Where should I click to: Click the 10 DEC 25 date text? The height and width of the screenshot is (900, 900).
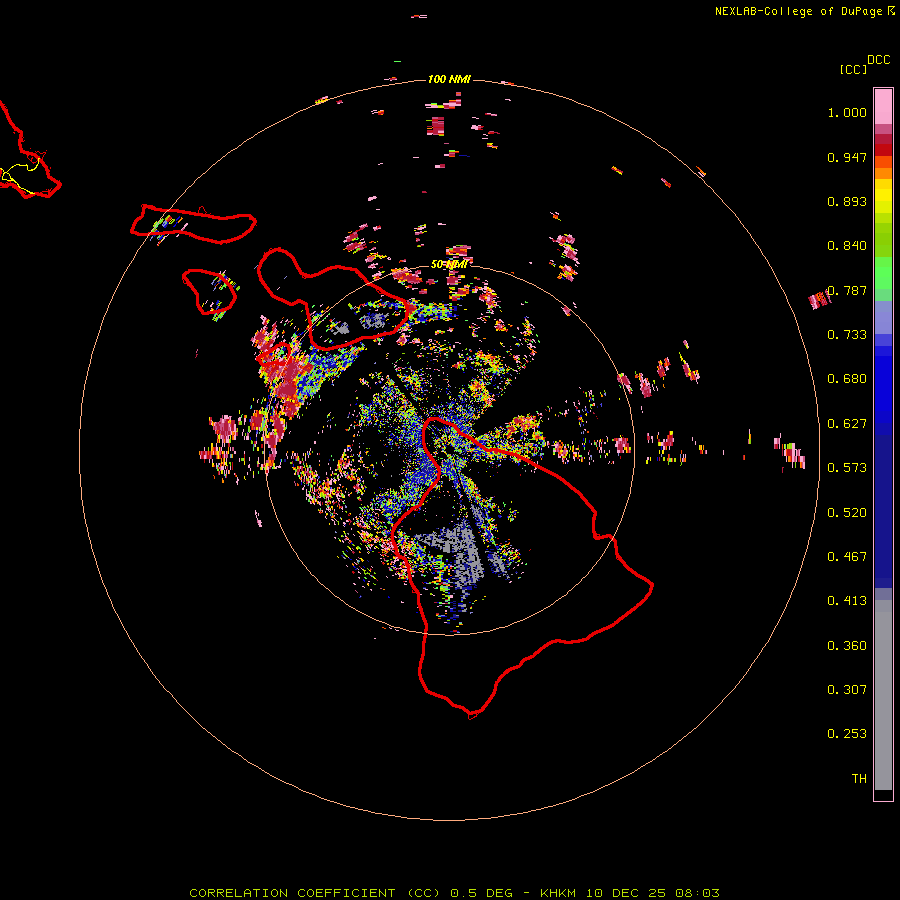click(x=626, y=893)
